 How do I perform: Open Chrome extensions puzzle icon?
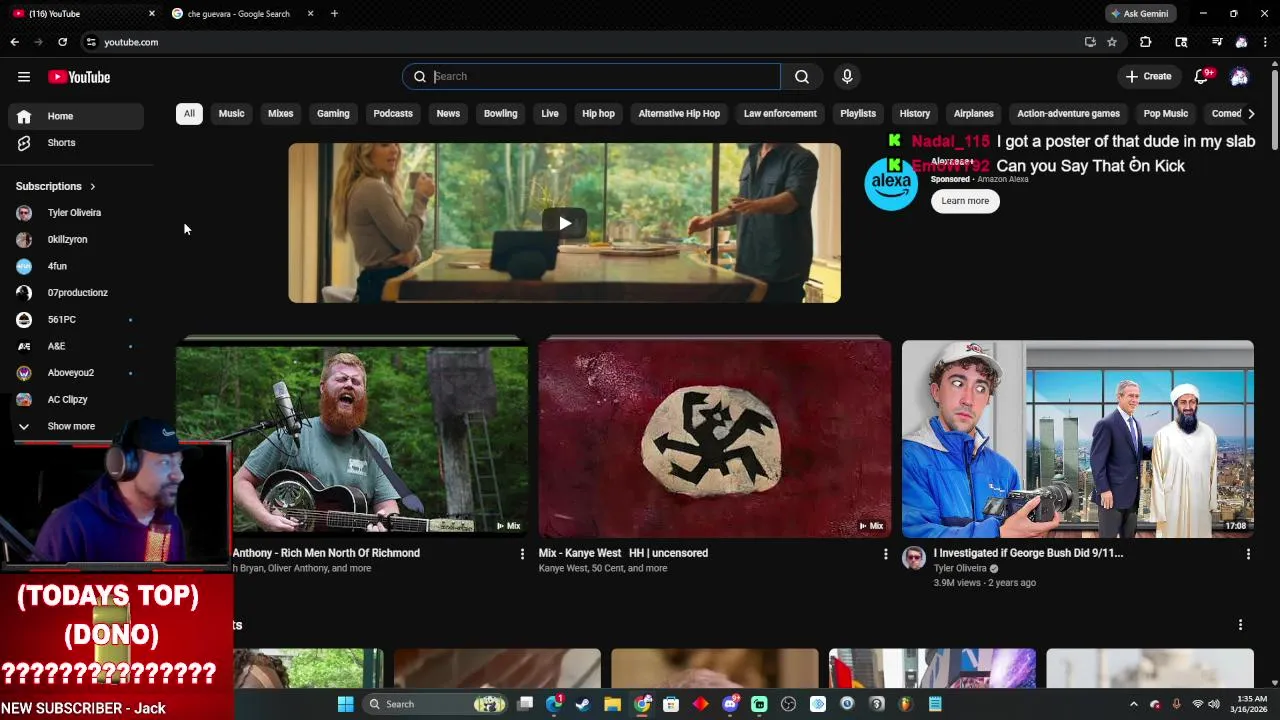point(1146,42)
